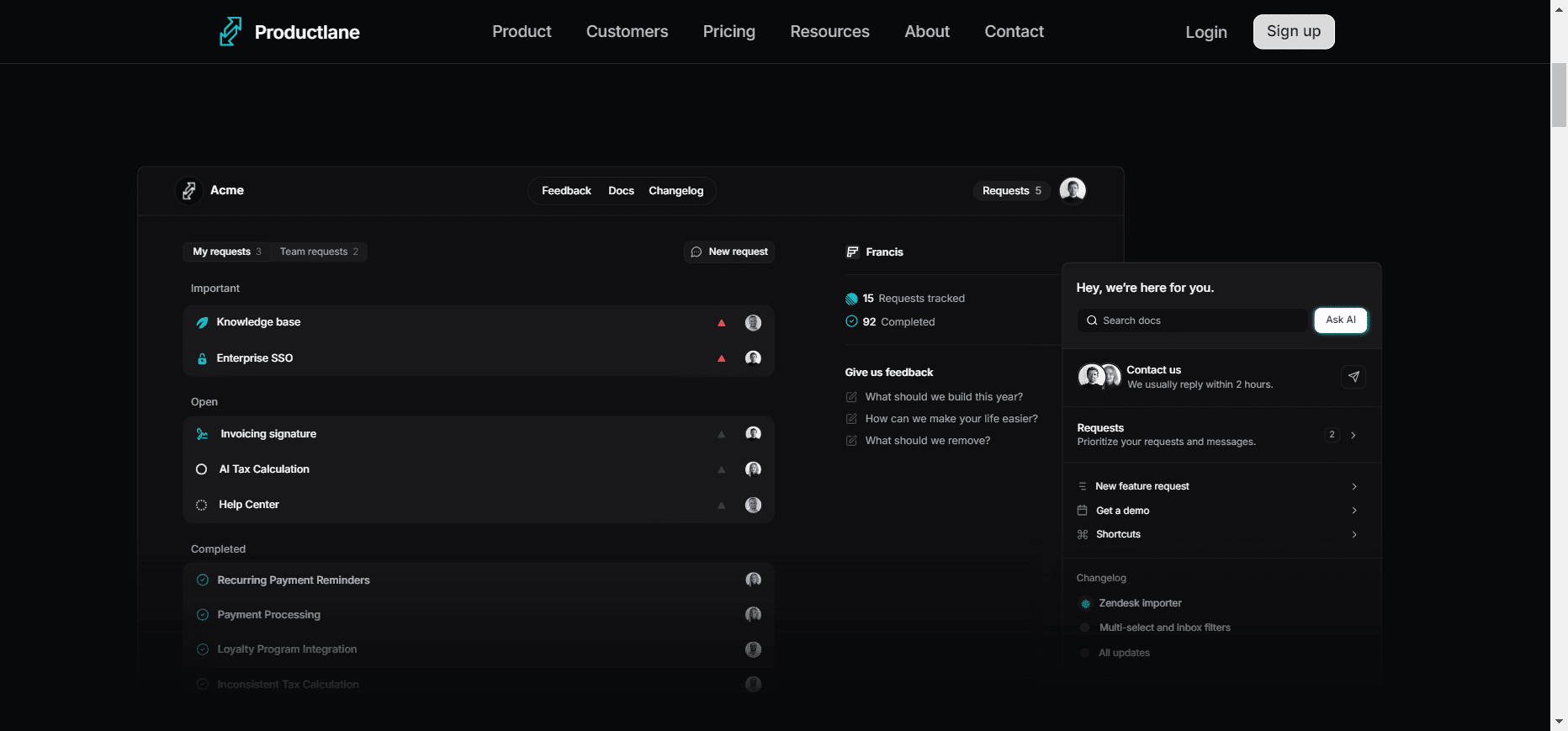Viewport: 1568px width, 731px height.
Task: Click the Ask AI button
Action: click(x=1341, y=320)
